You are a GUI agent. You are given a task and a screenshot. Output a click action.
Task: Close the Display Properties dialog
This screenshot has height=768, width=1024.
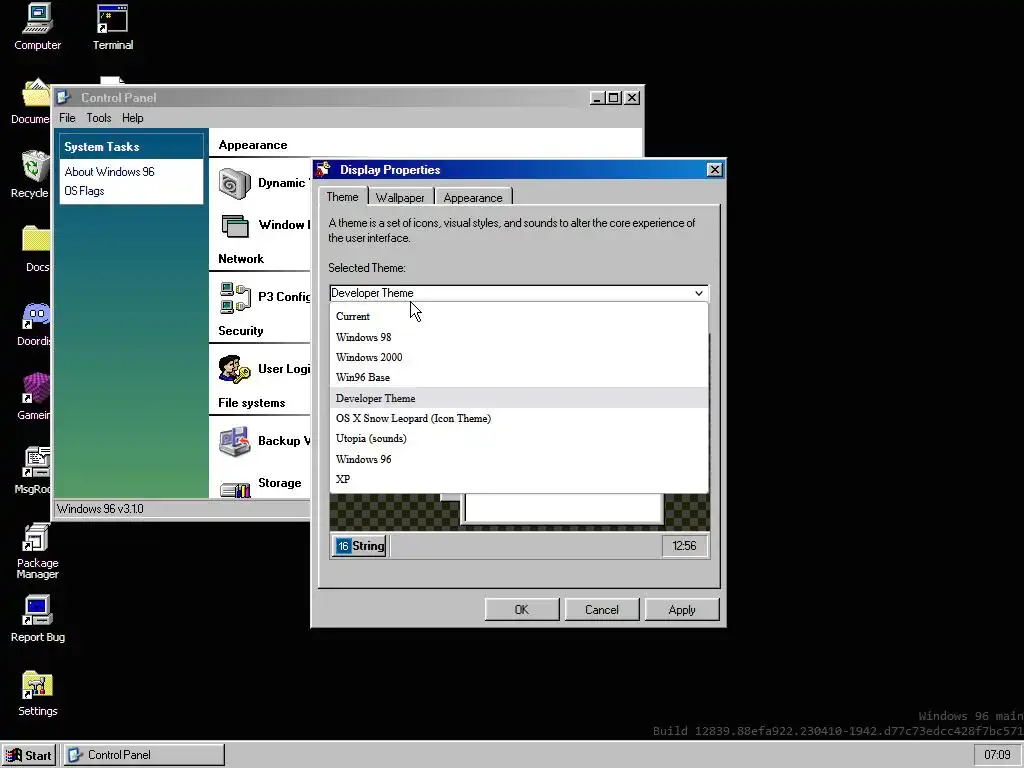click(714, 170)
